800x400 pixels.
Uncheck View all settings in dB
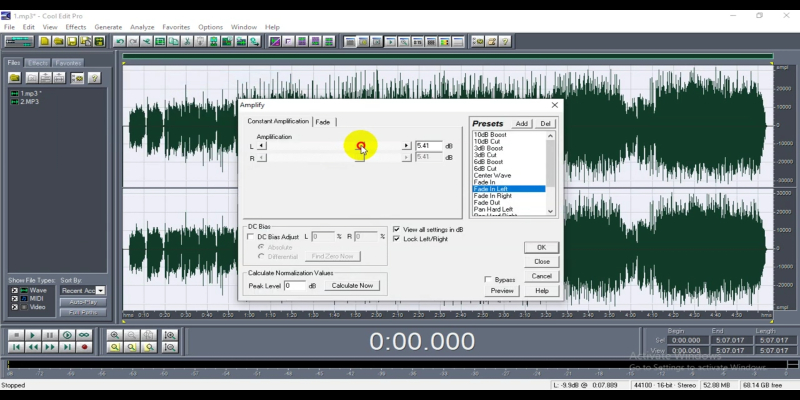coord(397,229)
